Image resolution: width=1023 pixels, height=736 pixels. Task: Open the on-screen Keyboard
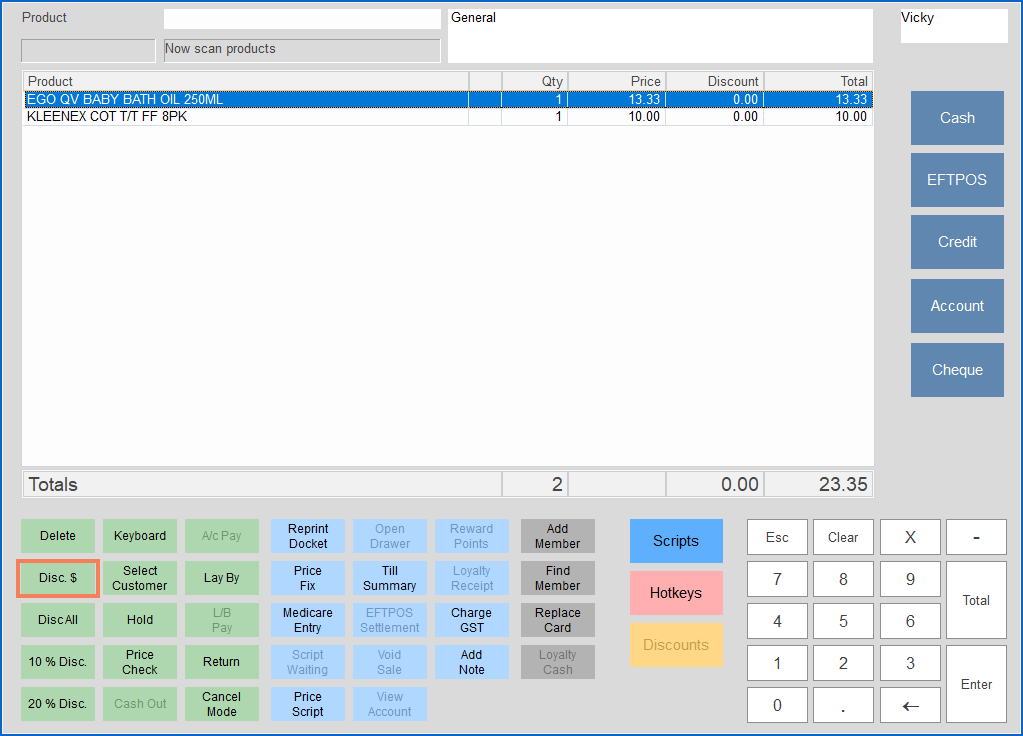click(x=140, y=536)
